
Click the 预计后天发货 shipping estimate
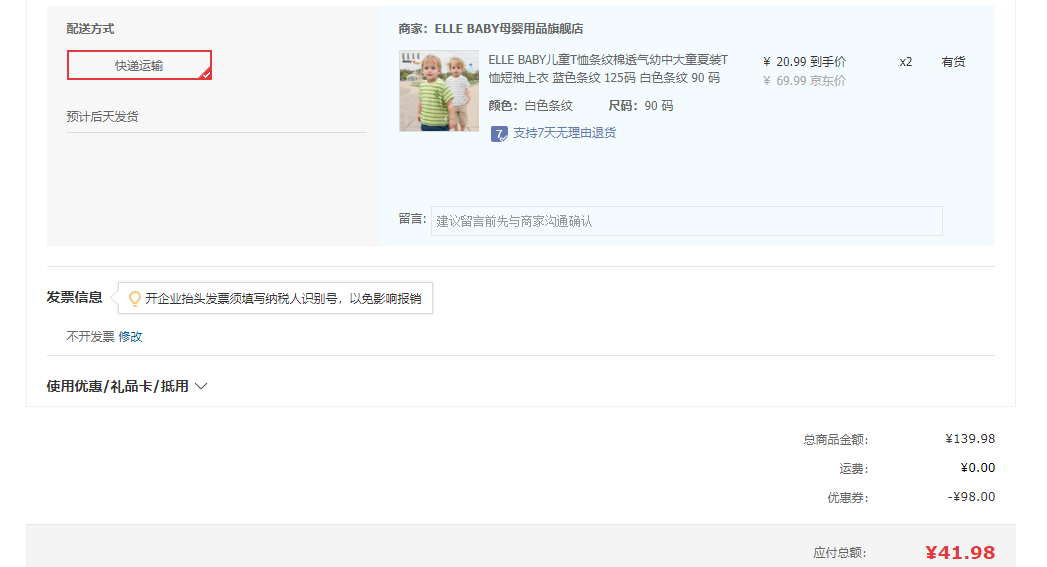(x=102, y=117)
